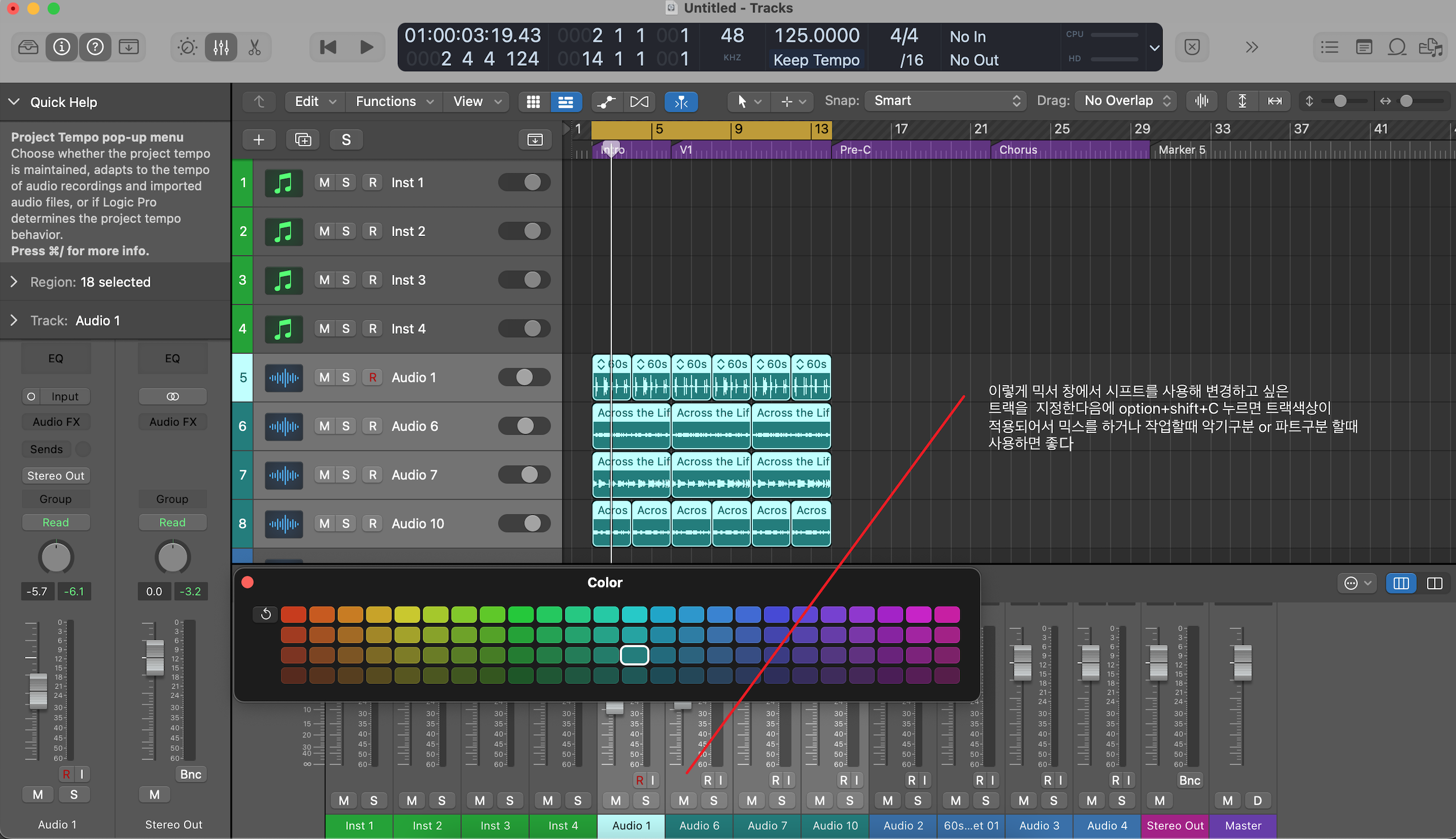Mute the Inst 1 track

click(x=325, y=183)
